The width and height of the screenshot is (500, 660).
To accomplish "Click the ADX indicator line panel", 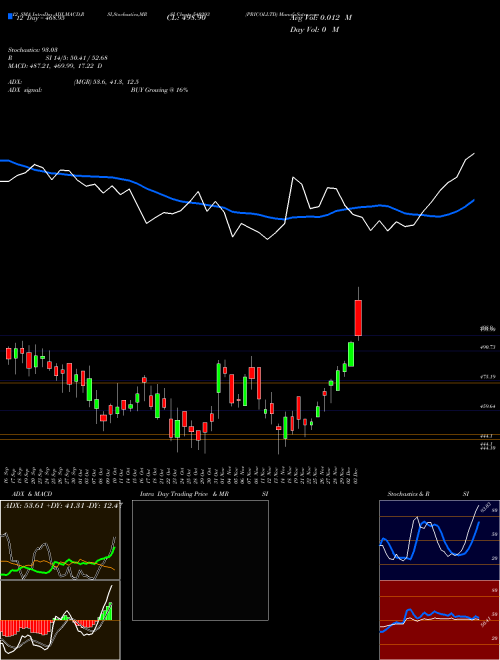I will [x=60, y=540].
